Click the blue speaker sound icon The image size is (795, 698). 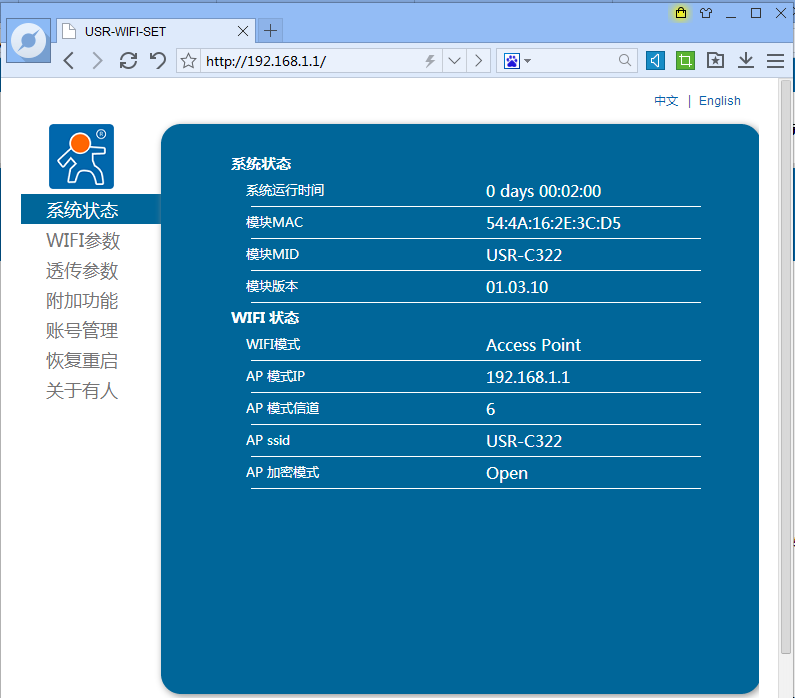click(655, 61)
